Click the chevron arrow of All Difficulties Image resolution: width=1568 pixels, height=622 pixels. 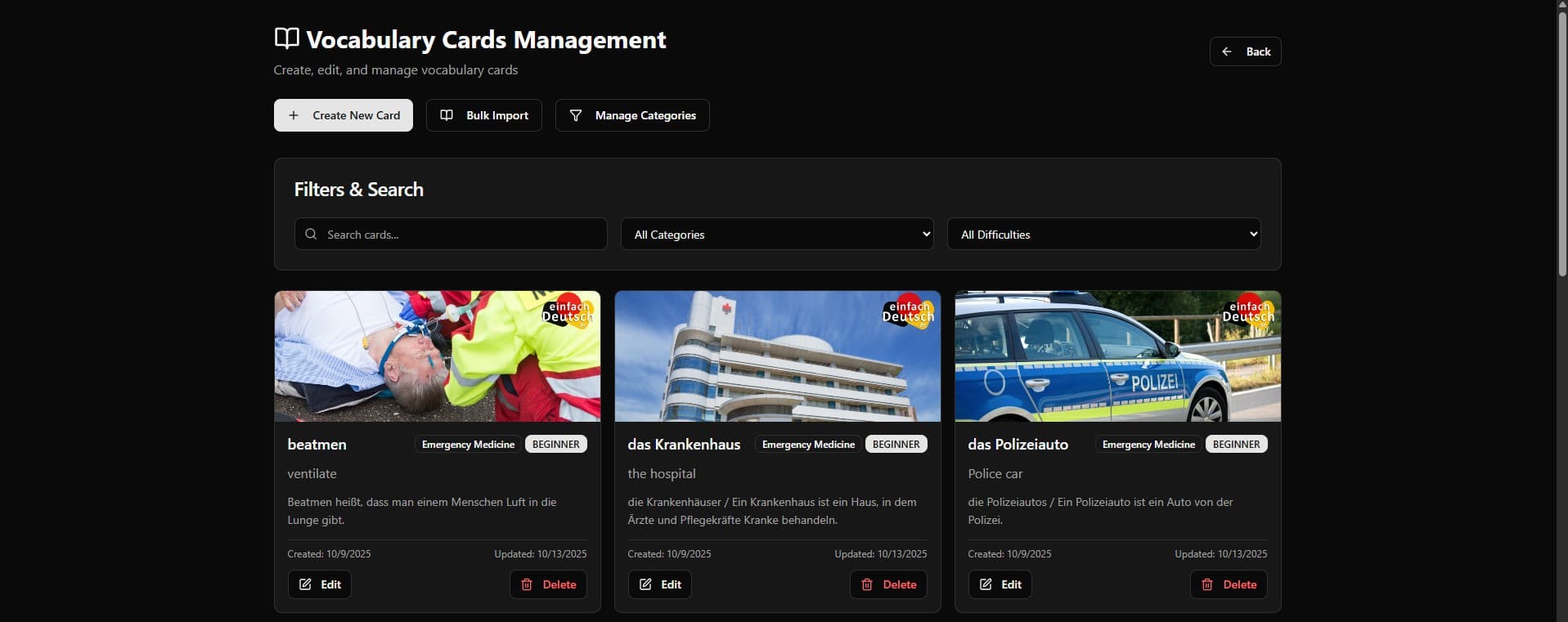1253,234
